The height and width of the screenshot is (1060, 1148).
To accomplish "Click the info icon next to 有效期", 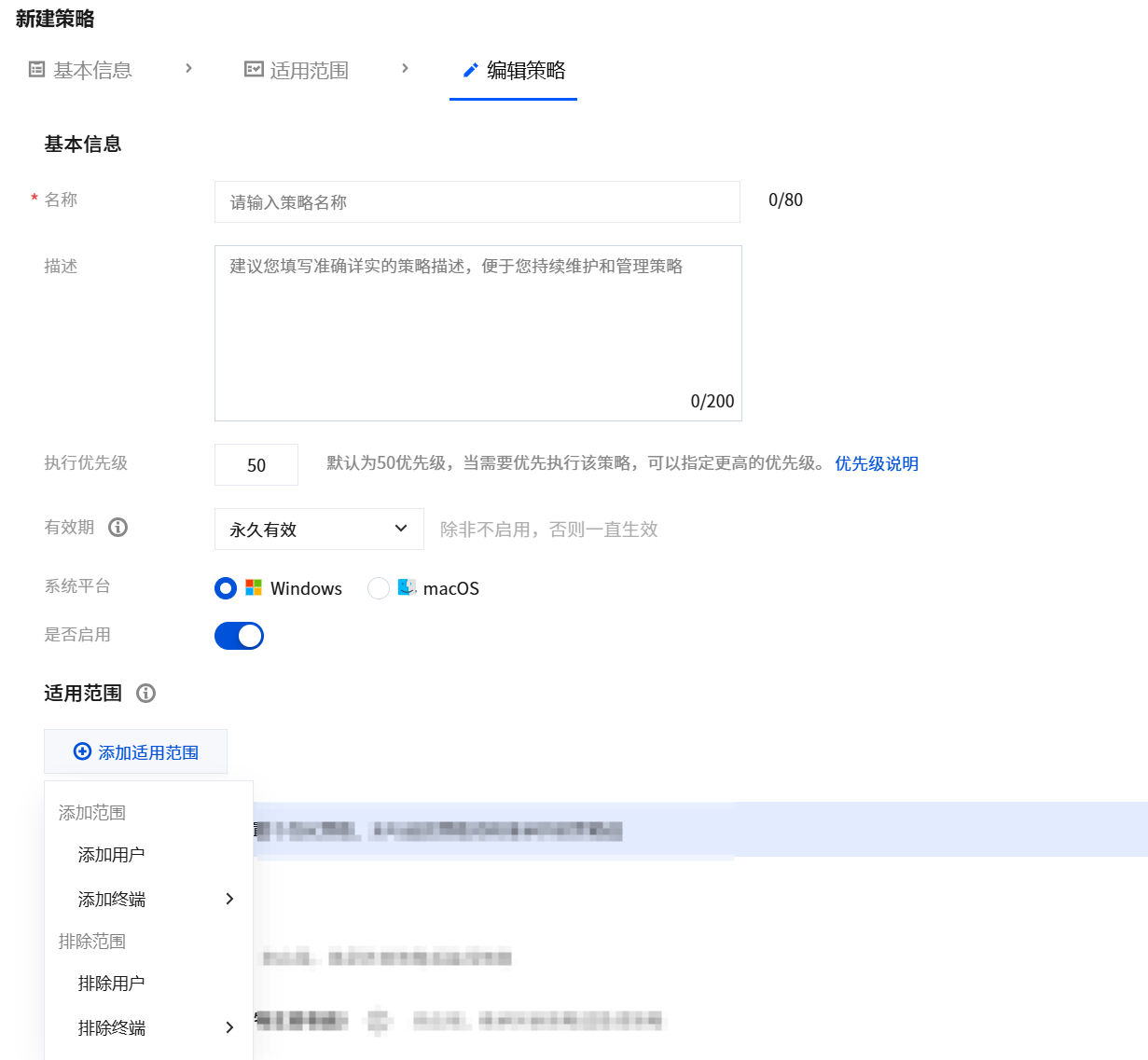I will [118, 527].
